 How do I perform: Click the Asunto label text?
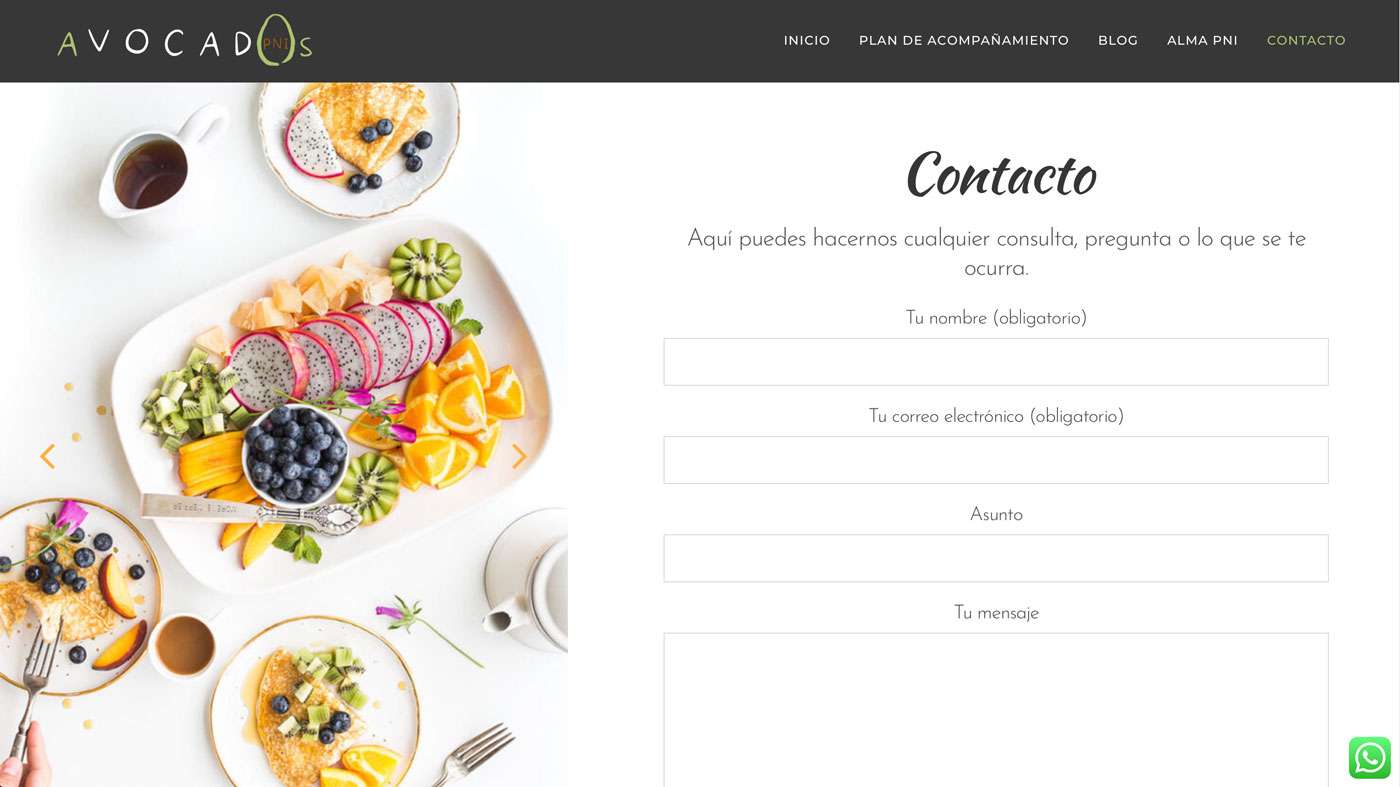click(996, 514)
